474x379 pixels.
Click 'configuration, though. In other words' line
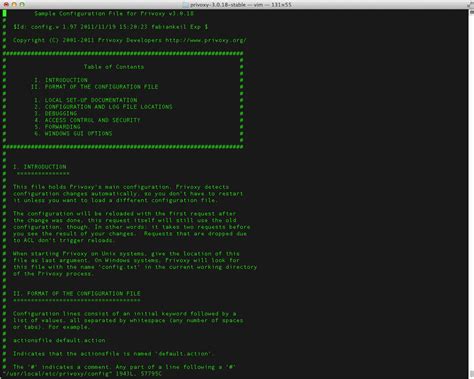(x=132, y=227)
